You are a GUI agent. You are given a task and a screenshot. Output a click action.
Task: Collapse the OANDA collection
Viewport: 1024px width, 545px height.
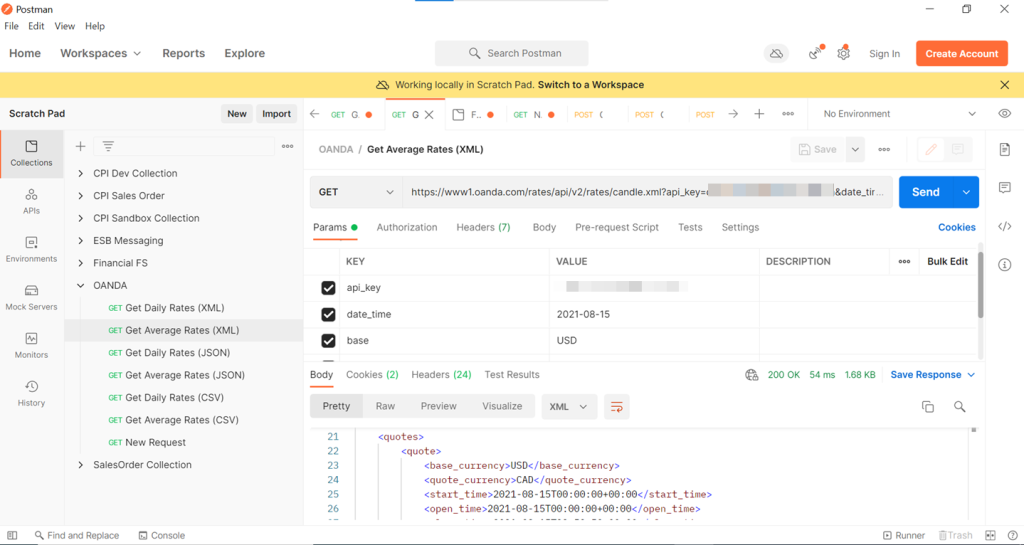(x=80, y=285)
